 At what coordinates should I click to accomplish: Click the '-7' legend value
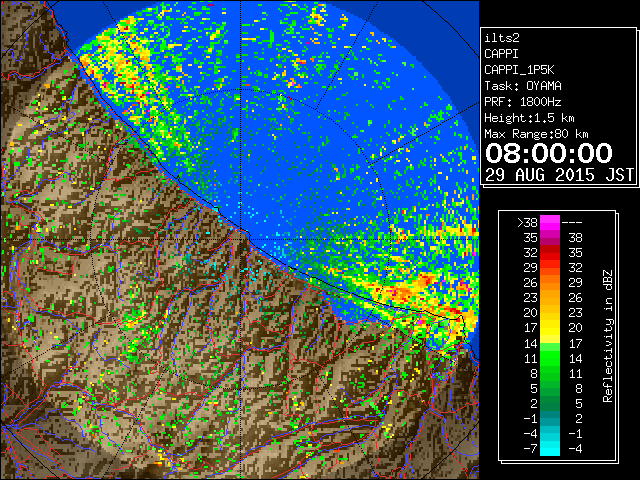(530, 448)
